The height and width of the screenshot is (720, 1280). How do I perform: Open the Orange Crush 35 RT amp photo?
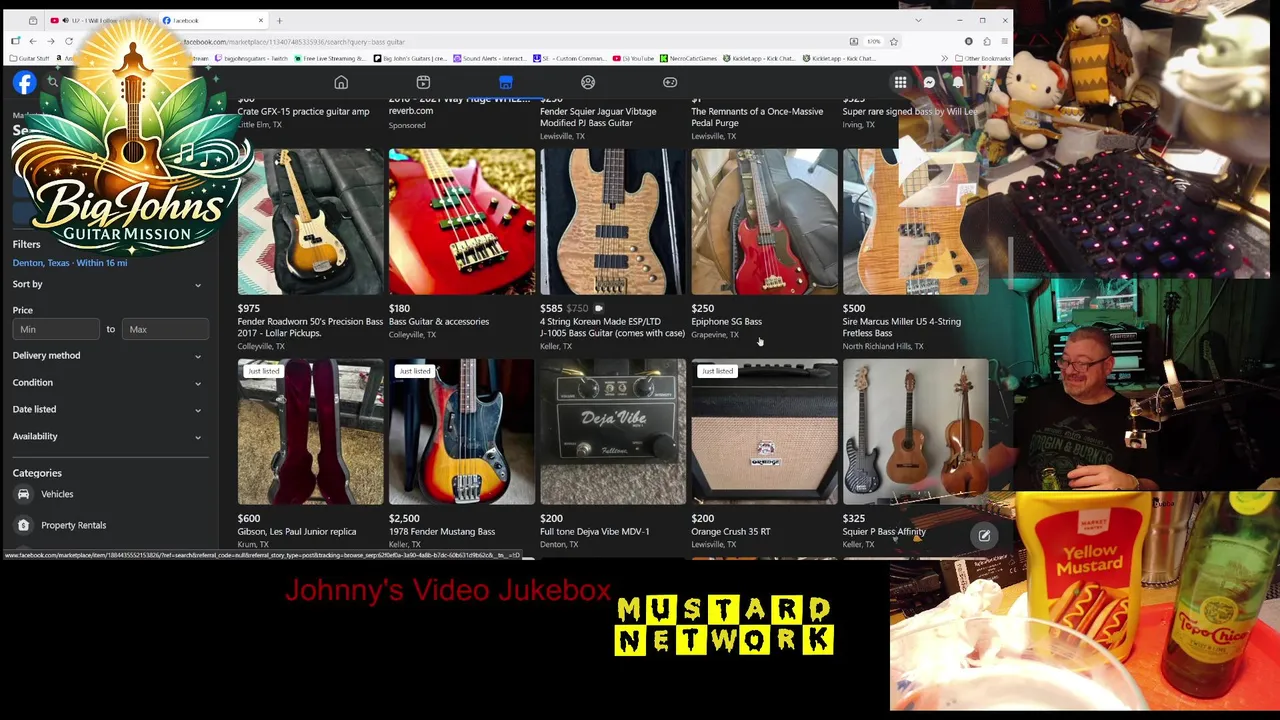[x=764, y=432]
